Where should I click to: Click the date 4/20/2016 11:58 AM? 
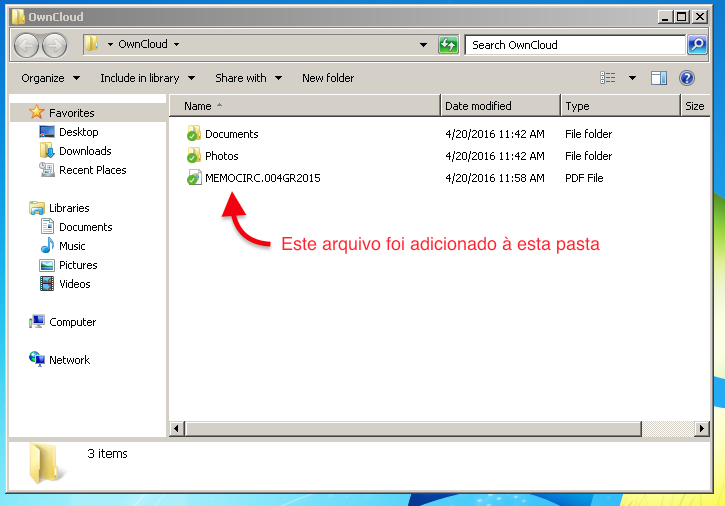tap(495, 178)
